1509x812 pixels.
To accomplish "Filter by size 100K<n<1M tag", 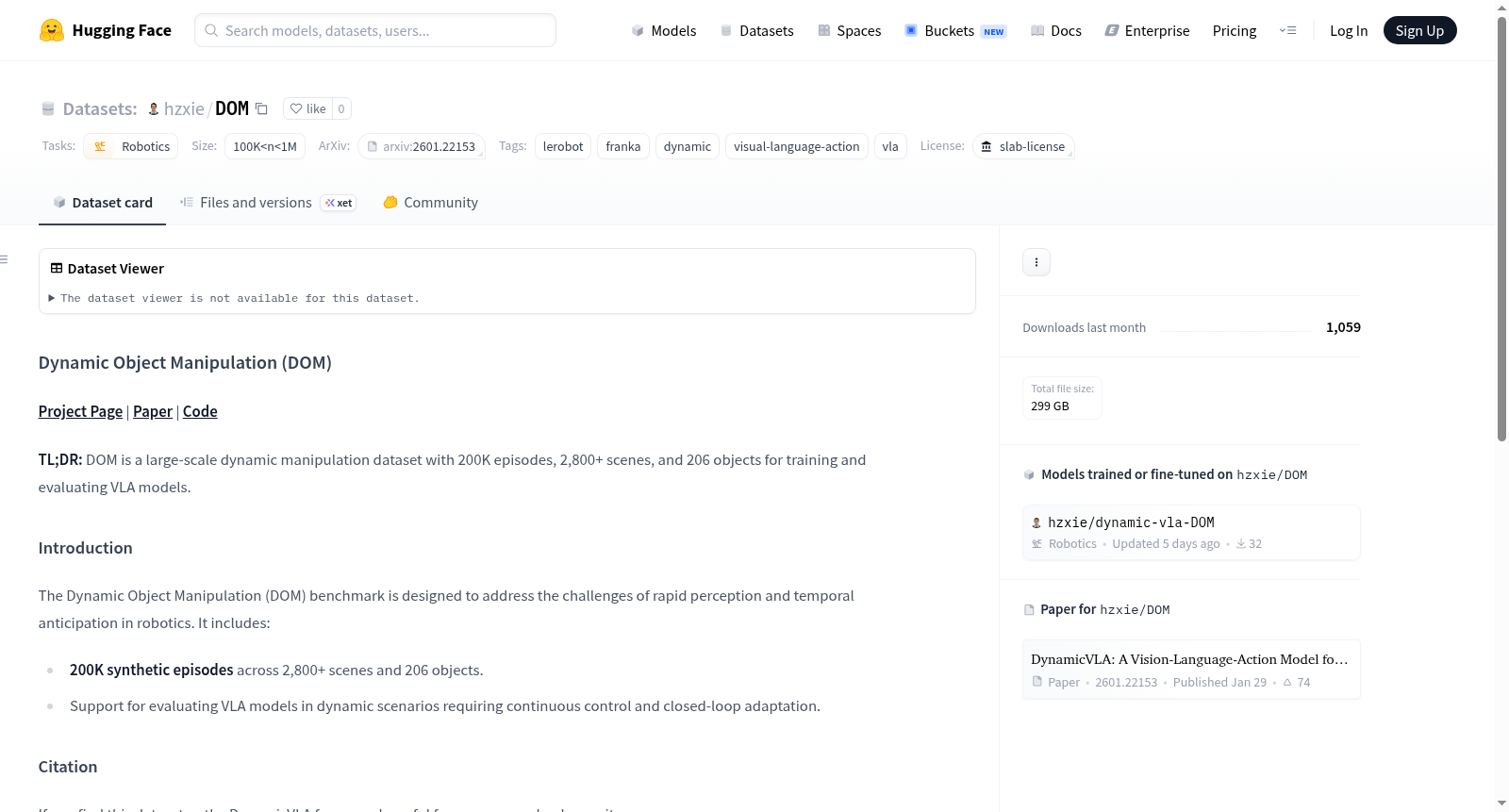I will tap(265, 146).
